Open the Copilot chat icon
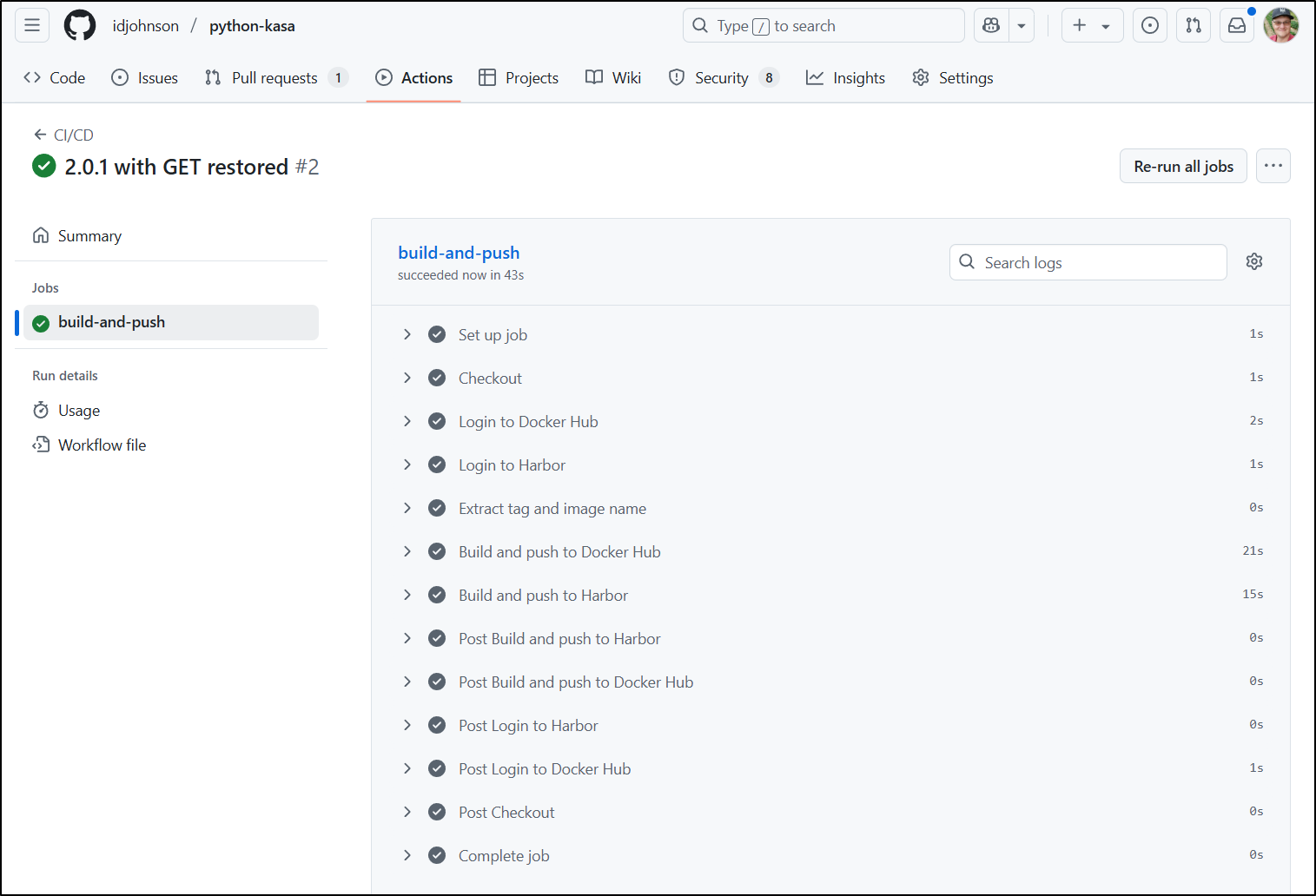Image resolution: width=1316 pixels, height=896 pixels. click(991, 25)
